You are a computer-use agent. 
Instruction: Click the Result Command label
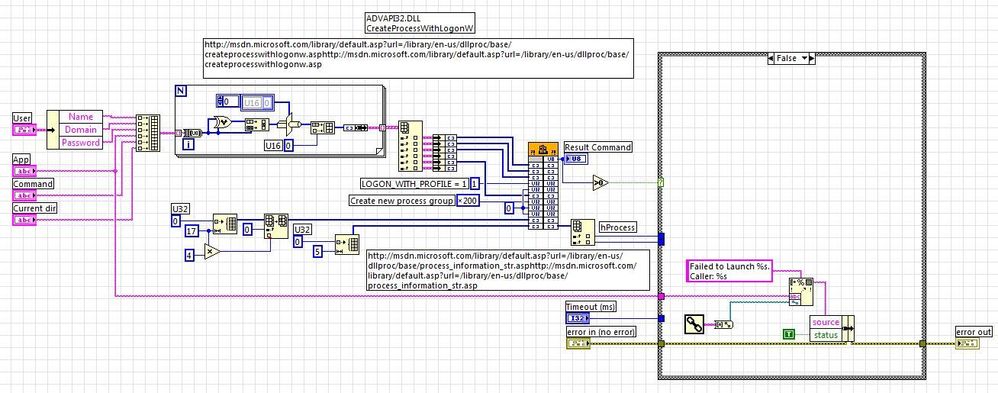pos(598,147)
